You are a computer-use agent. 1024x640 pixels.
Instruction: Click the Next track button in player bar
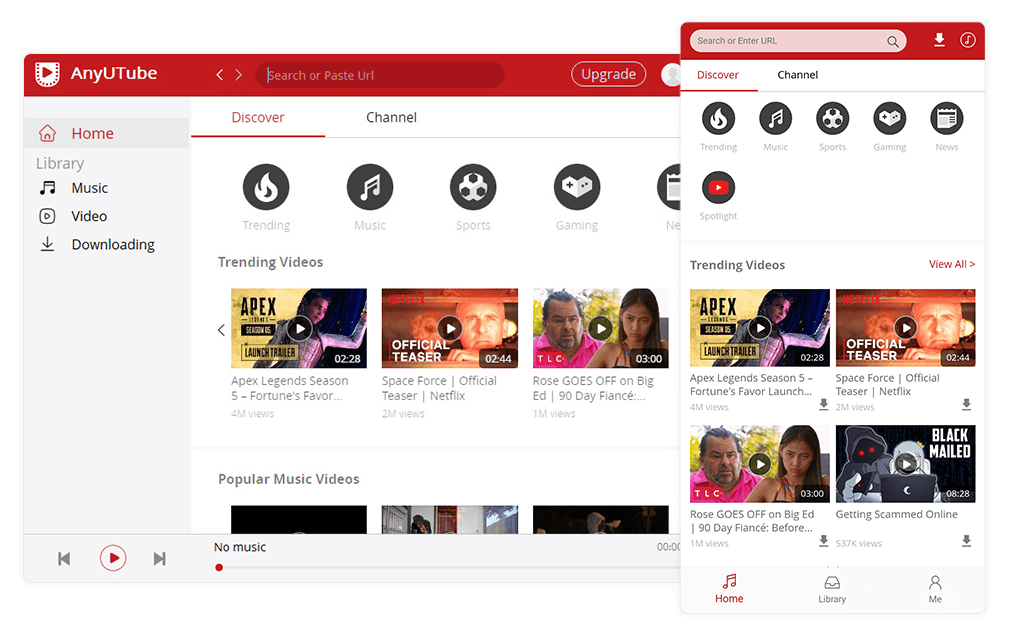159,559
